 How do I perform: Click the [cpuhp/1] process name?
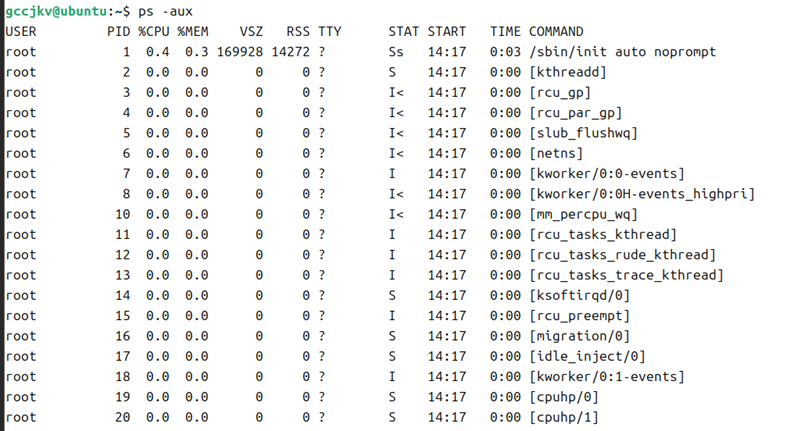coord(564,417)
